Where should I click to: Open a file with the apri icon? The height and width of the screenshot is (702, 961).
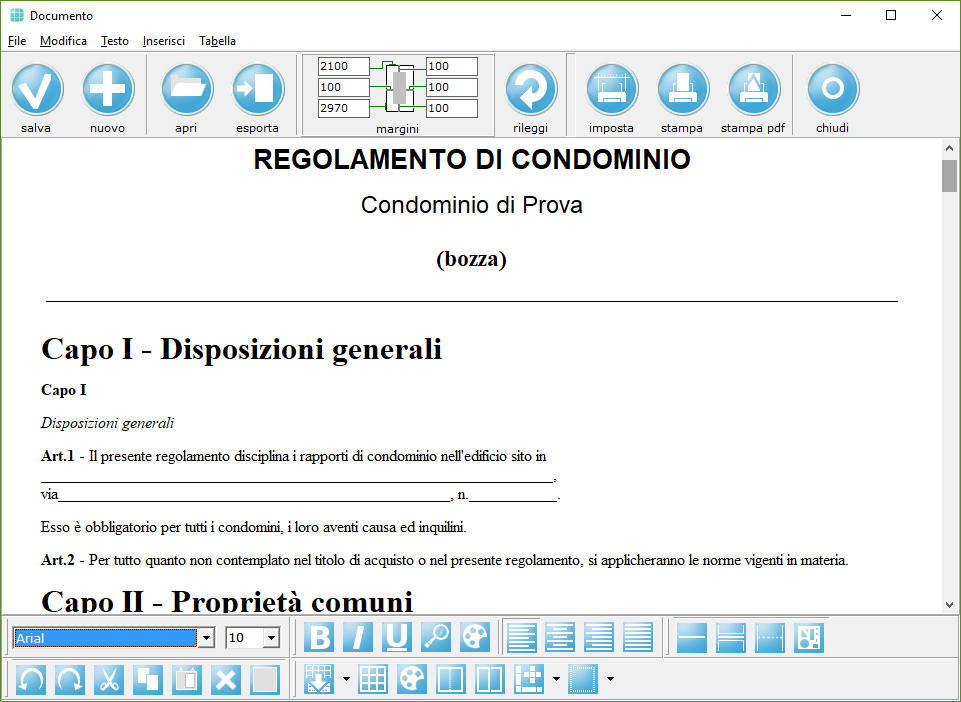[186, 90]
